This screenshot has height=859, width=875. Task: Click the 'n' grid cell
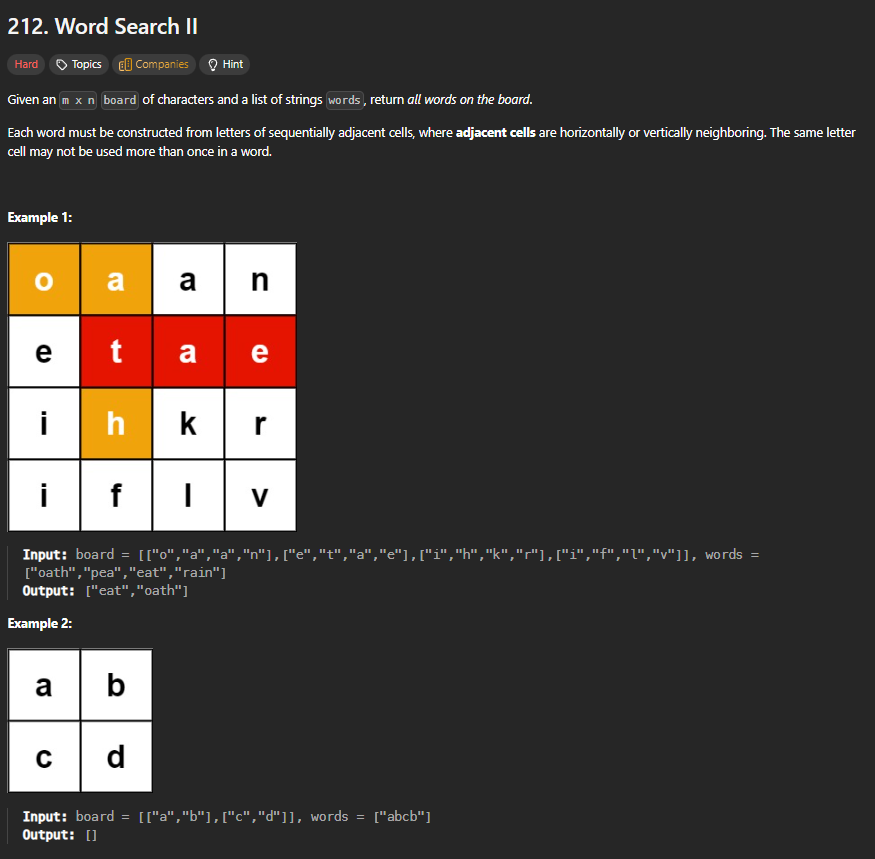click(x=260, y=279)
